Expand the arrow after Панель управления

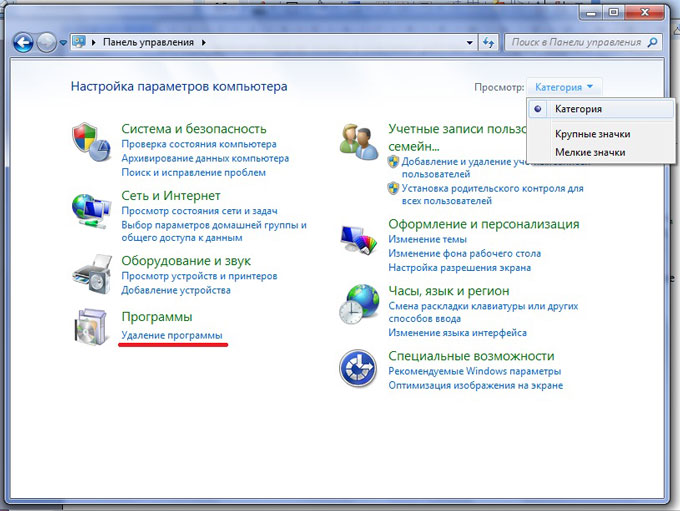(203, 43)
